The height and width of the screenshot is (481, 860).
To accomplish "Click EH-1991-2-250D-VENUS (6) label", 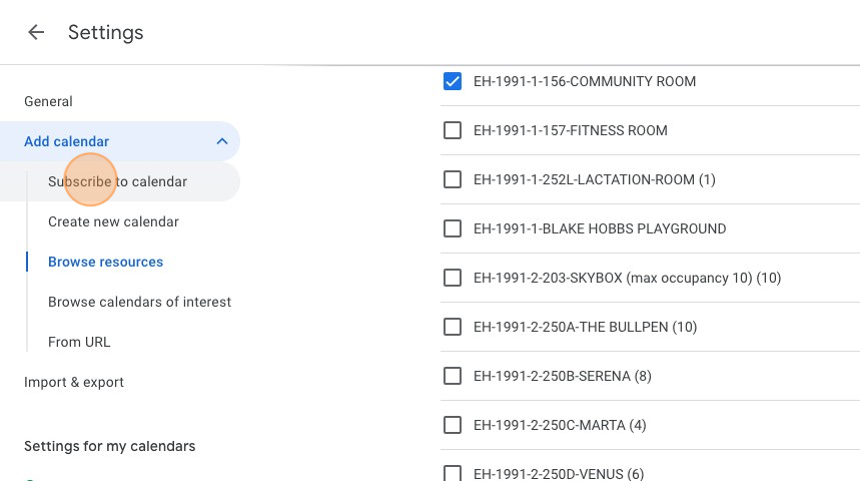I will [559, 473].
